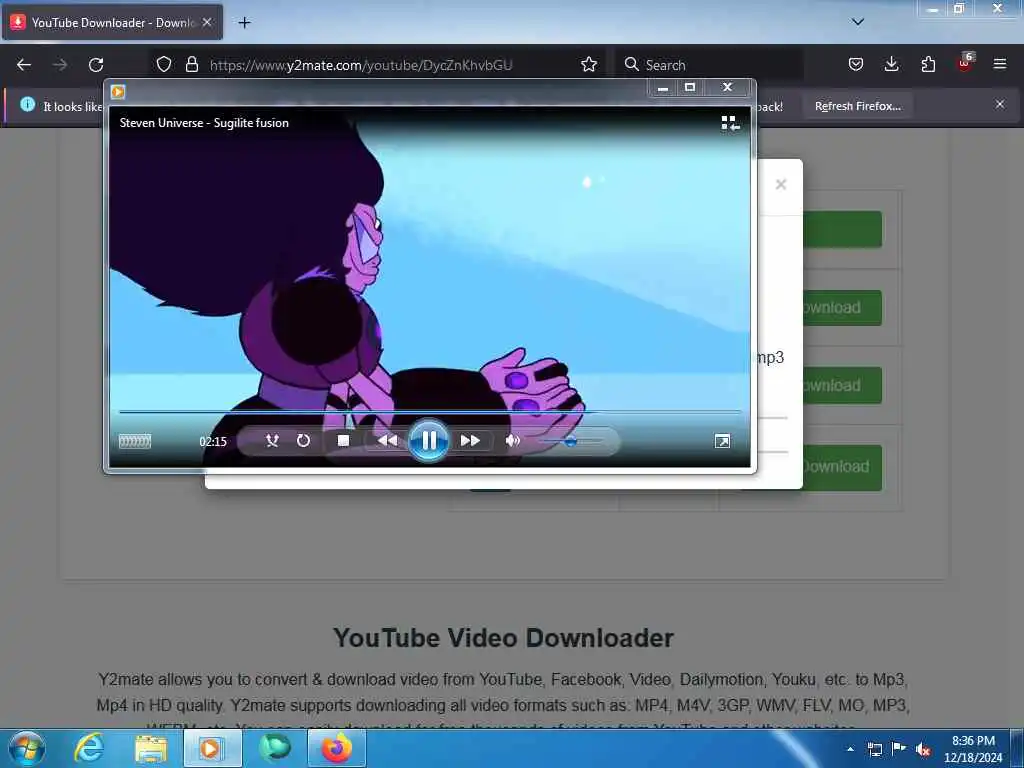
Task: Switch to Windows Media Player taskbar button
Action: click(212, 748)
